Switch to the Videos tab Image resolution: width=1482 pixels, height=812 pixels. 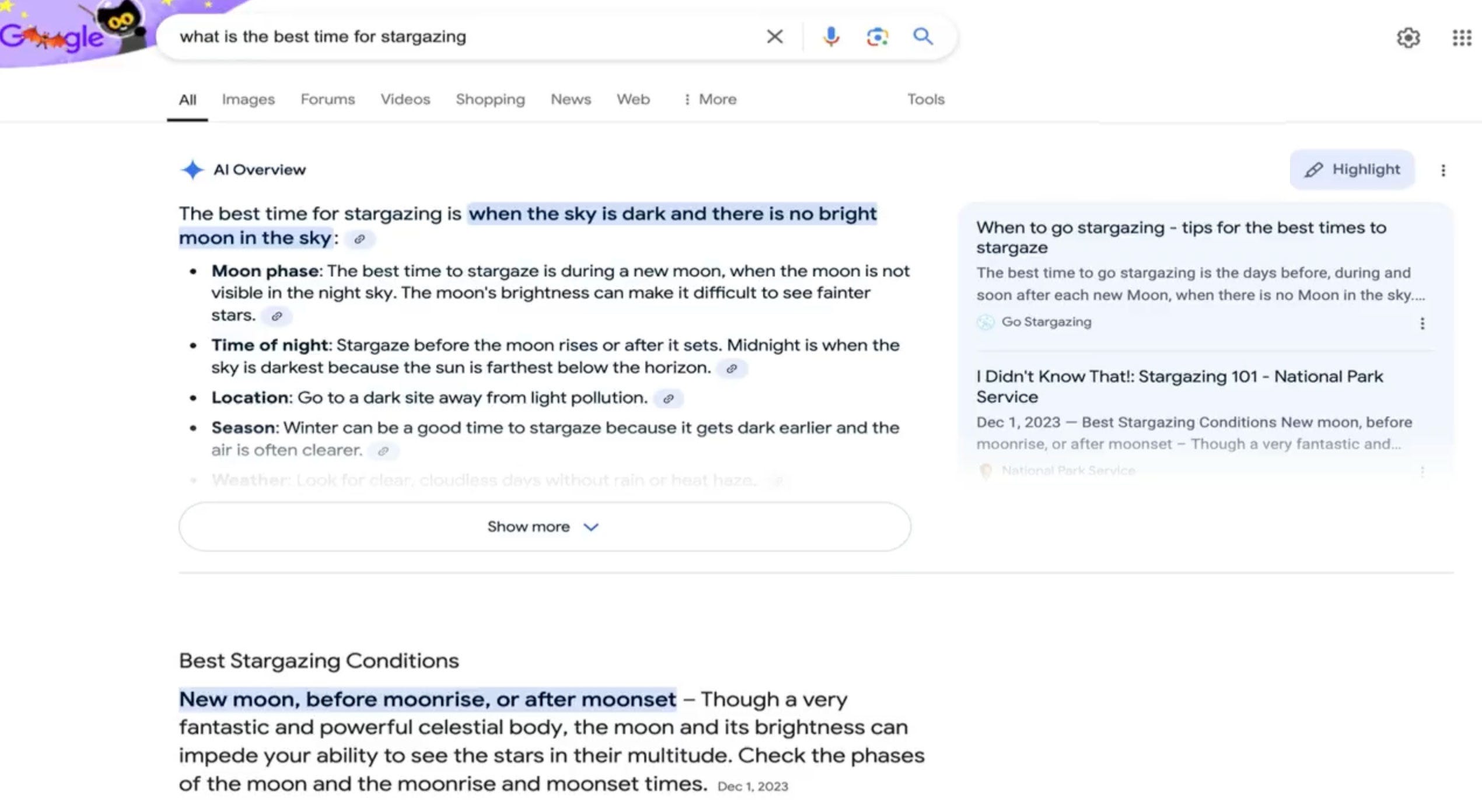pos(405,100)
